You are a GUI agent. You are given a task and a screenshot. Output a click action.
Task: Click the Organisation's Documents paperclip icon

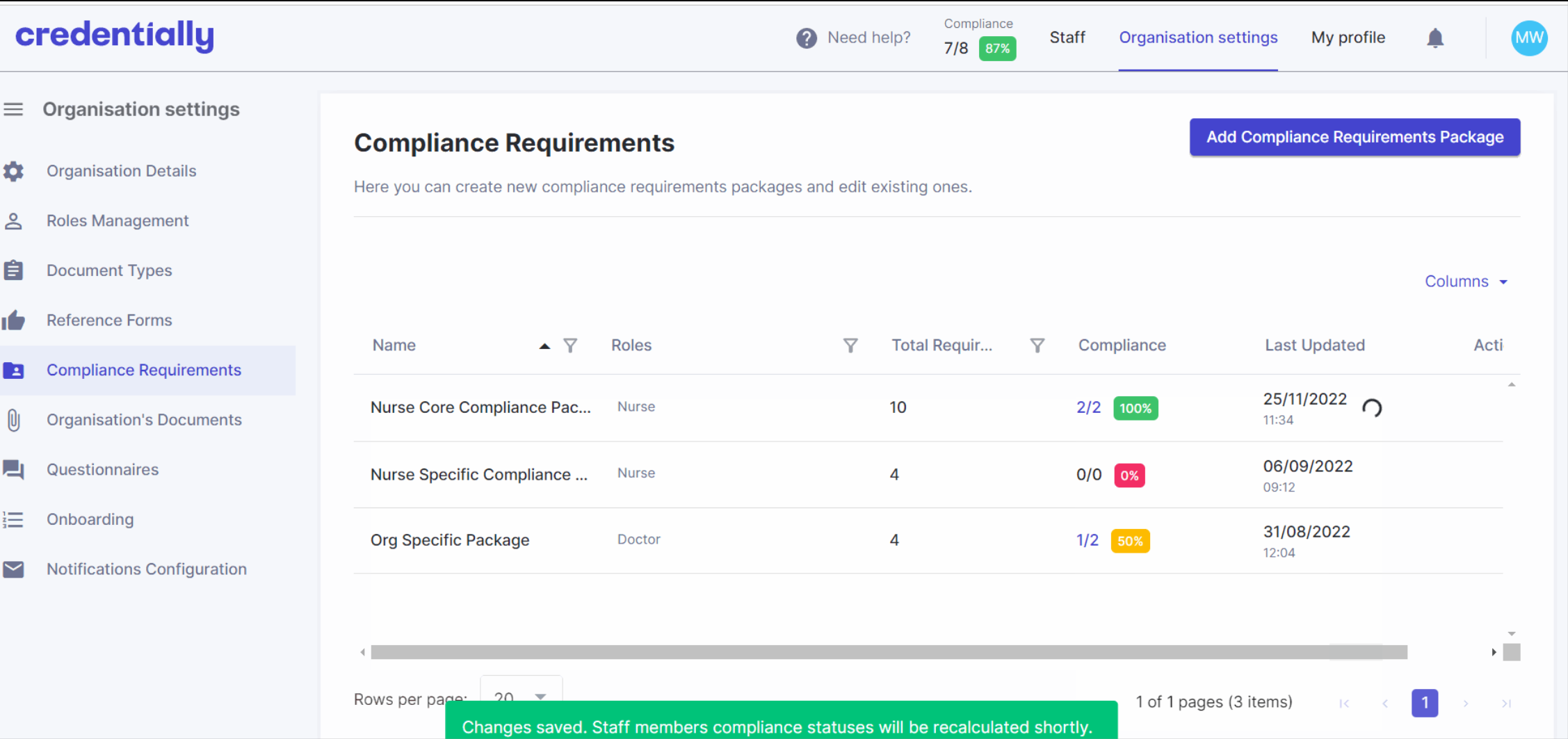coord(13,420)
